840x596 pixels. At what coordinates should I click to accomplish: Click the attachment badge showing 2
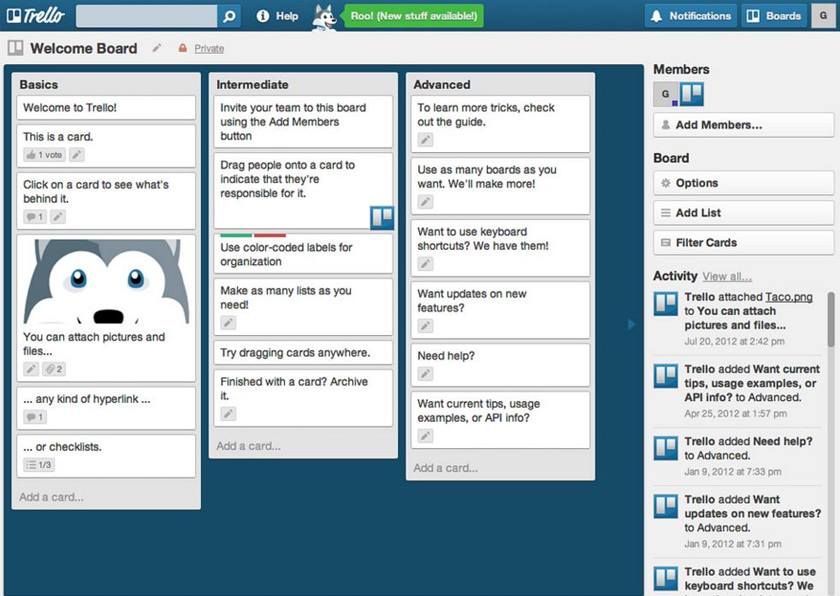point(54,369)
